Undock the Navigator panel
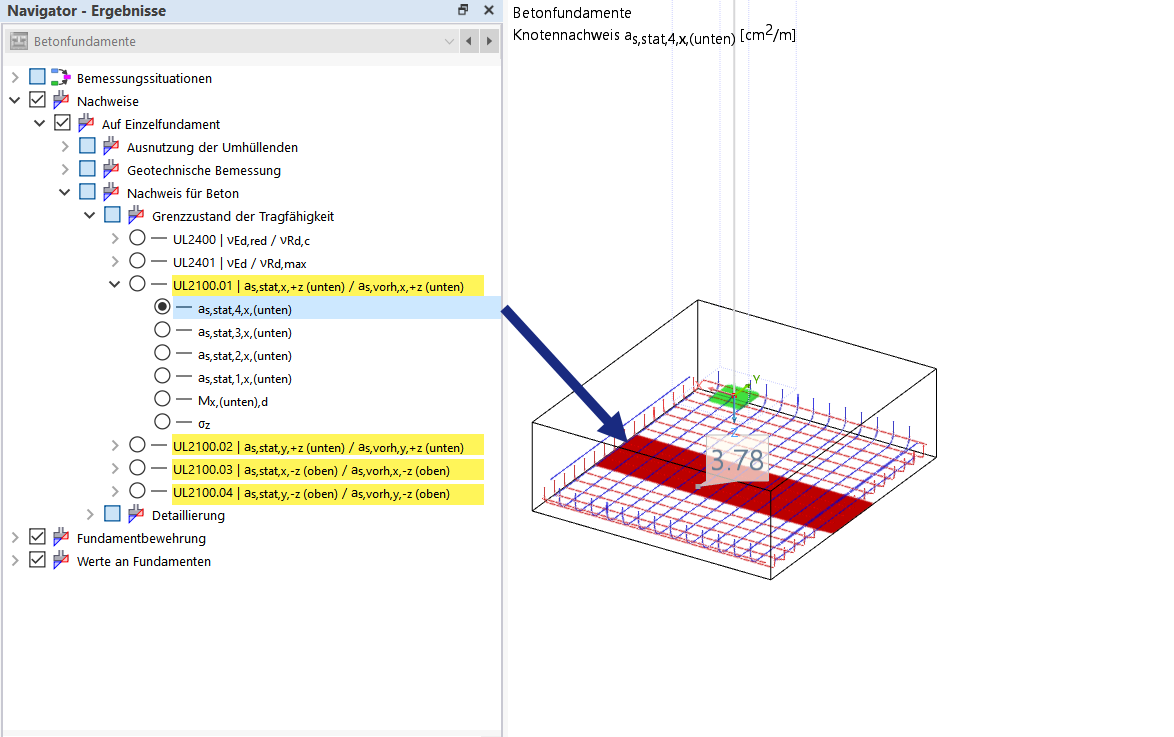This screenshot has width=1174, height=737. (x=463, y=10)
